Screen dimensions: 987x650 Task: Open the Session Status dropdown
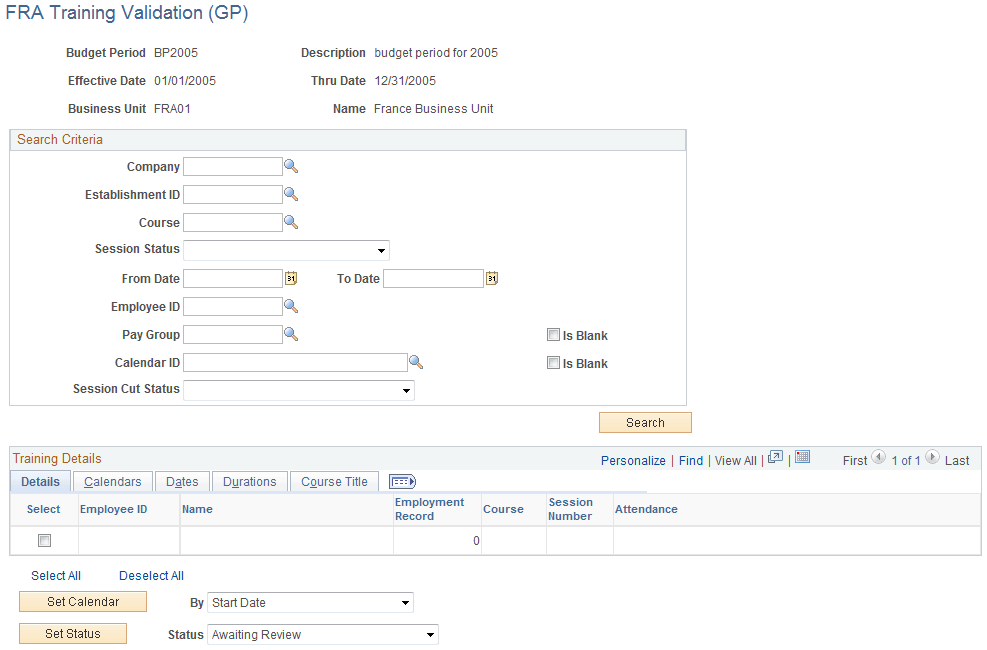tap(381, 250)
